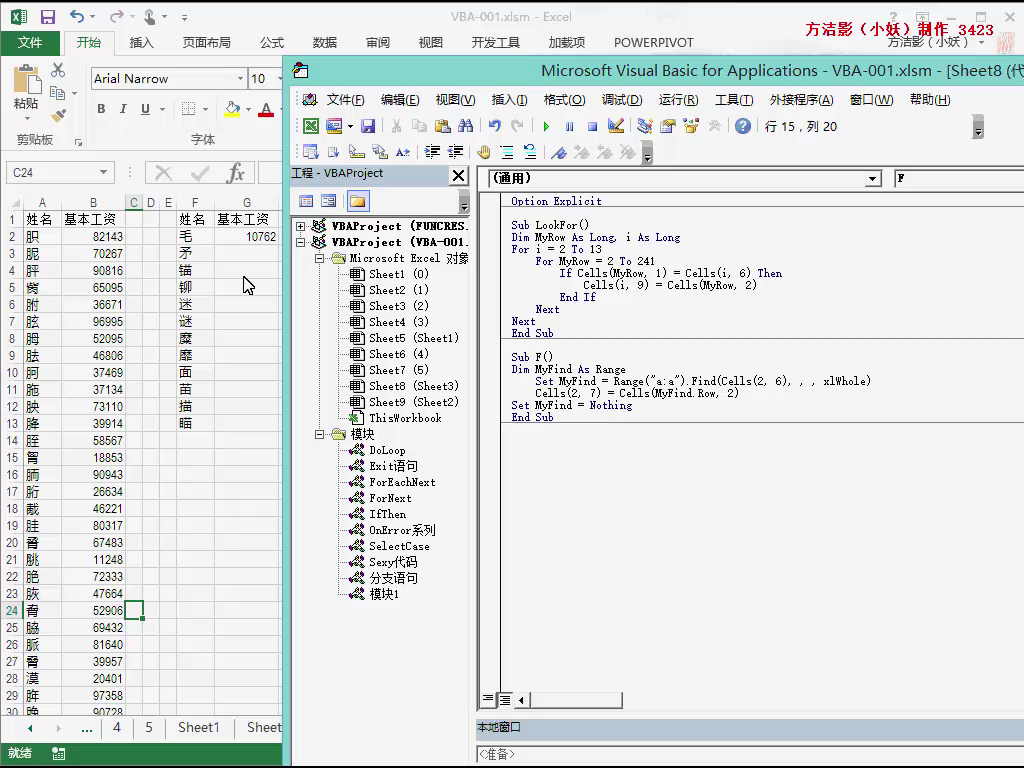This screenshot has width=1024, height=768.
Task: Select cell G2 containing 10762
Action: (247, 236)
